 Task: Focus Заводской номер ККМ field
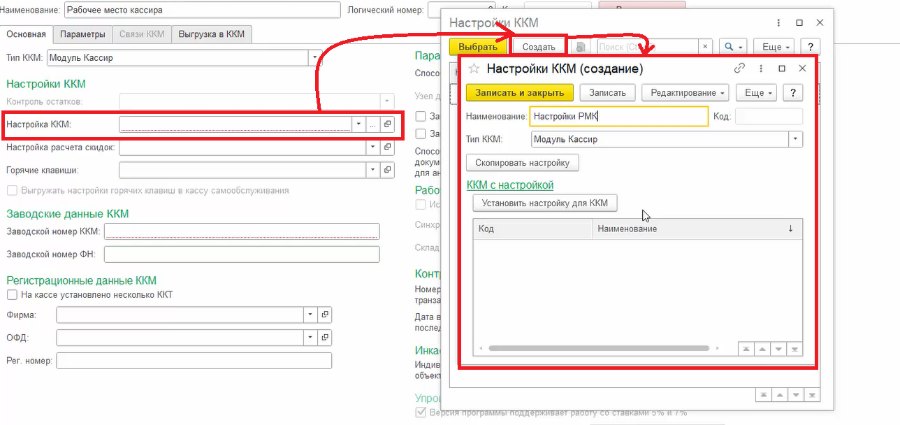(x=242, y=231)
